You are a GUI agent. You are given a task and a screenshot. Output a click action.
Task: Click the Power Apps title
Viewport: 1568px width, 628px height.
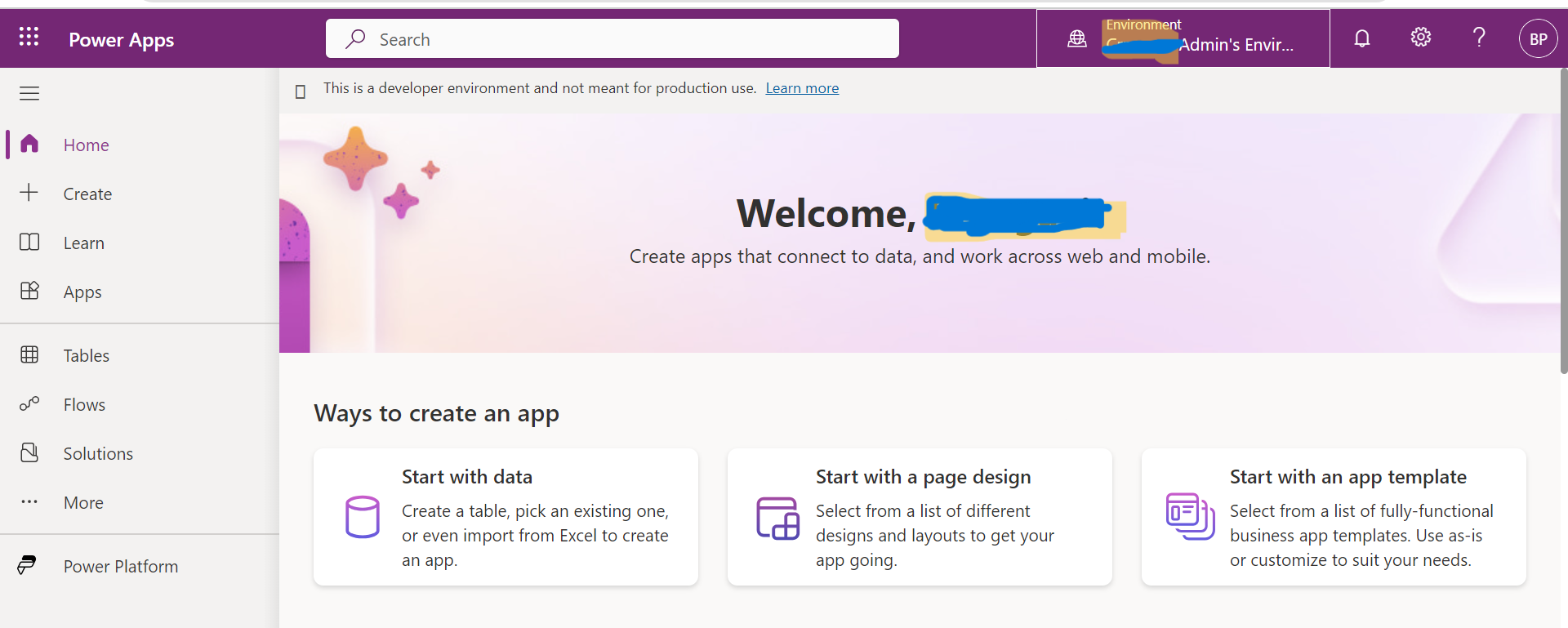[x=121, y=40]
